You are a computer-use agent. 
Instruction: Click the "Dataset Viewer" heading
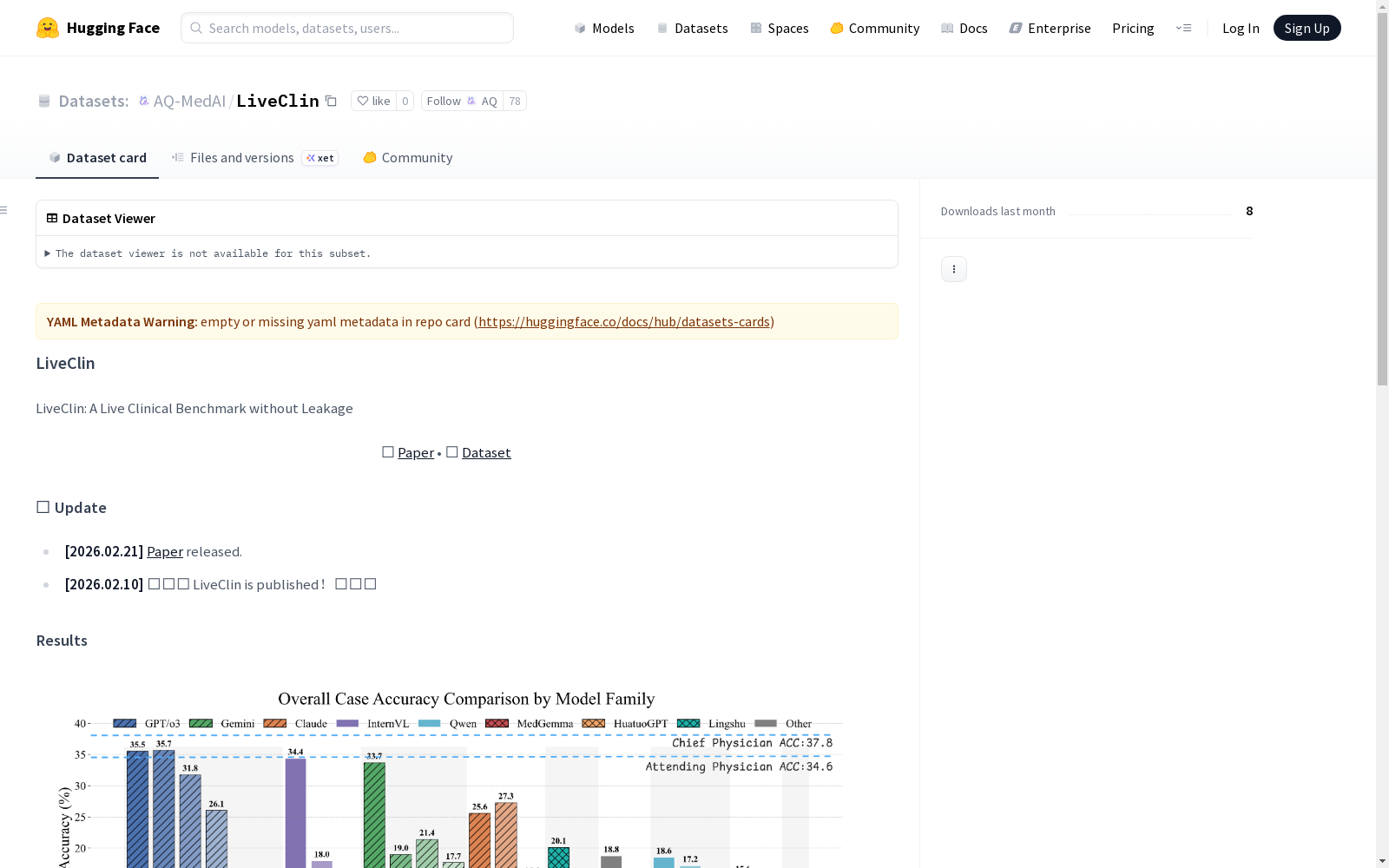[x=109, y=218]
